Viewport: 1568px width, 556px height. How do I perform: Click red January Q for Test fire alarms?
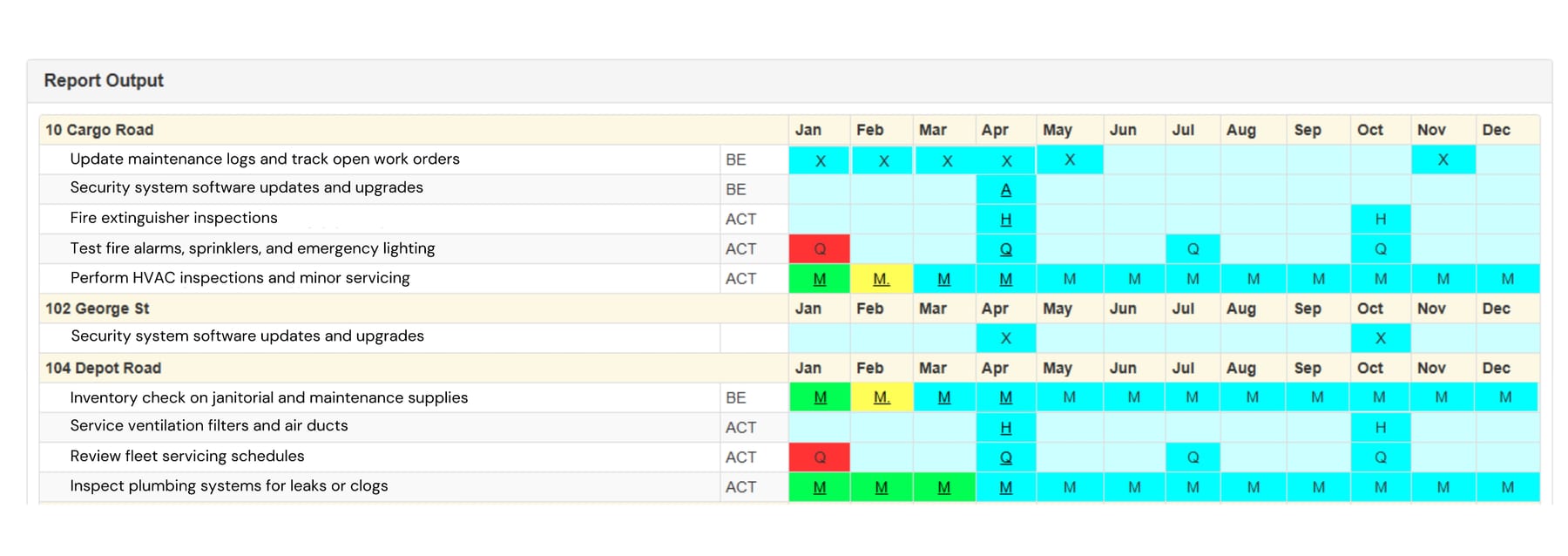click(x=820, y=249)
